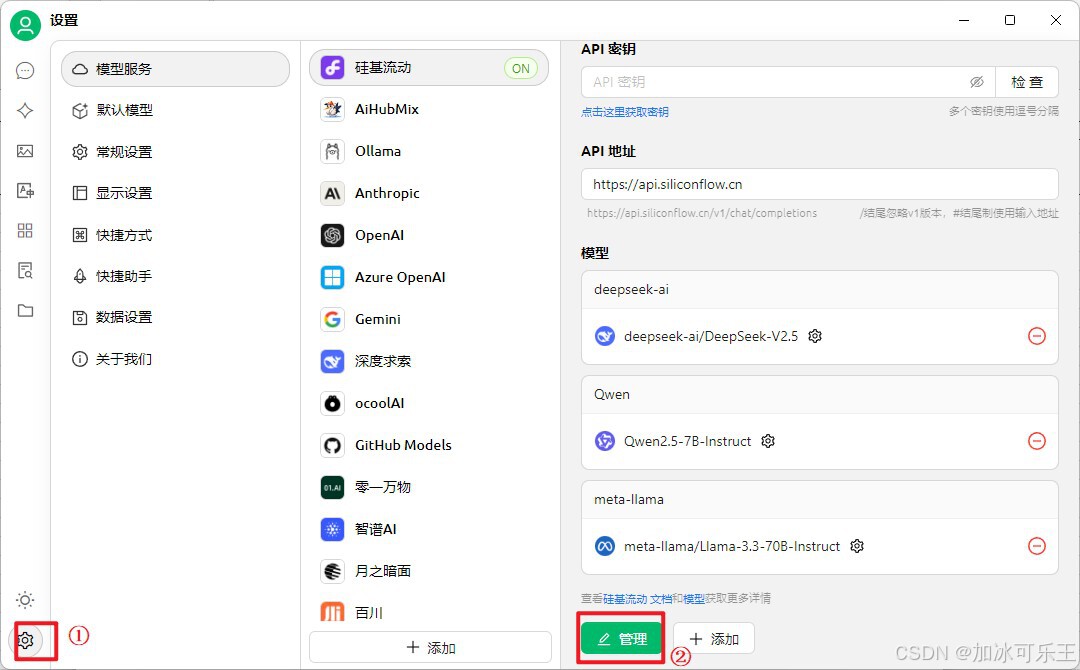Viewport: 1080px width, 670px height.
Task: Open the 数据设置 settings section
Action: point(176,317)
